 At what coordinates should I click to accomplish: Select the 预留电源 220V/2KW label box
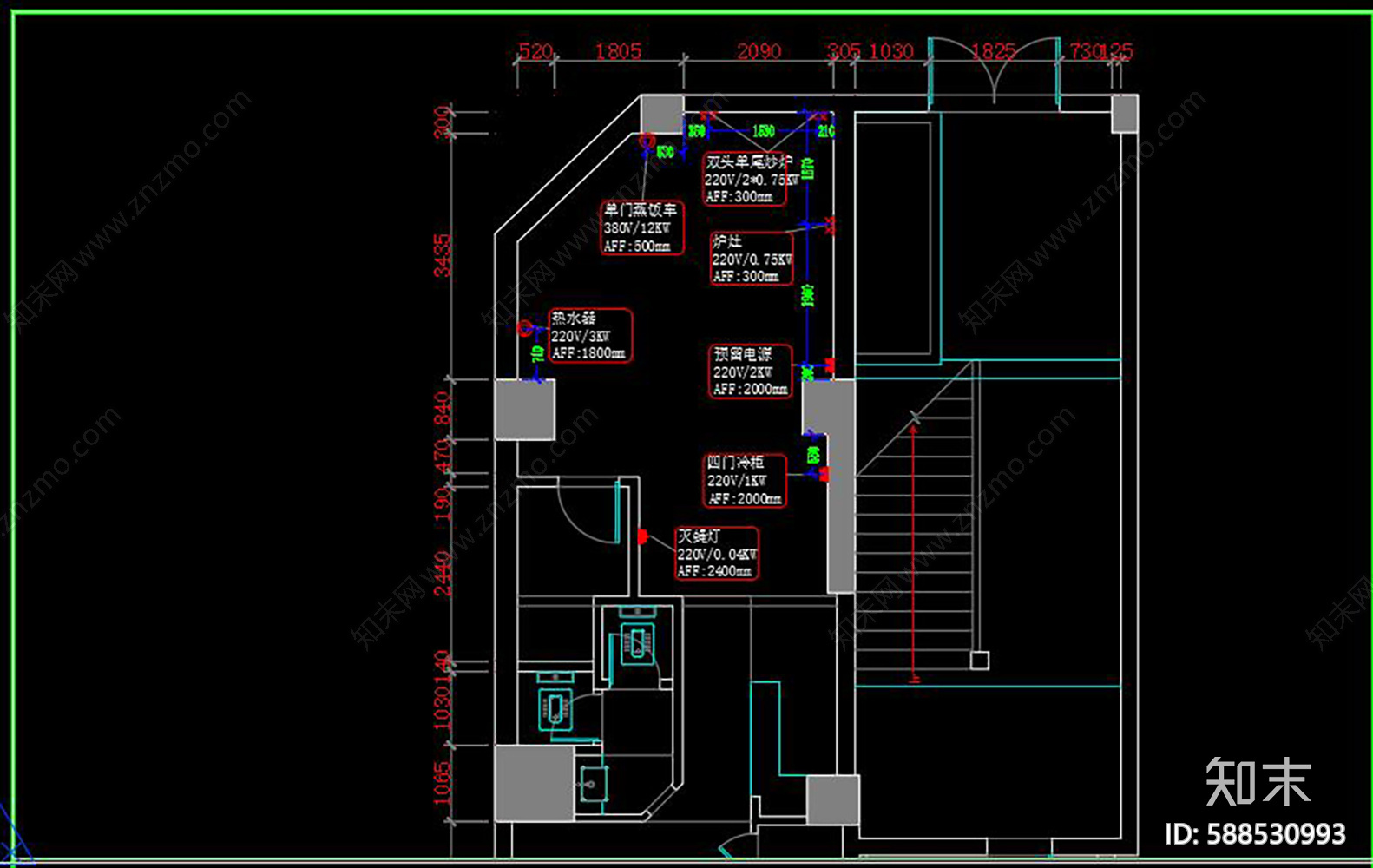click(750, 372)
